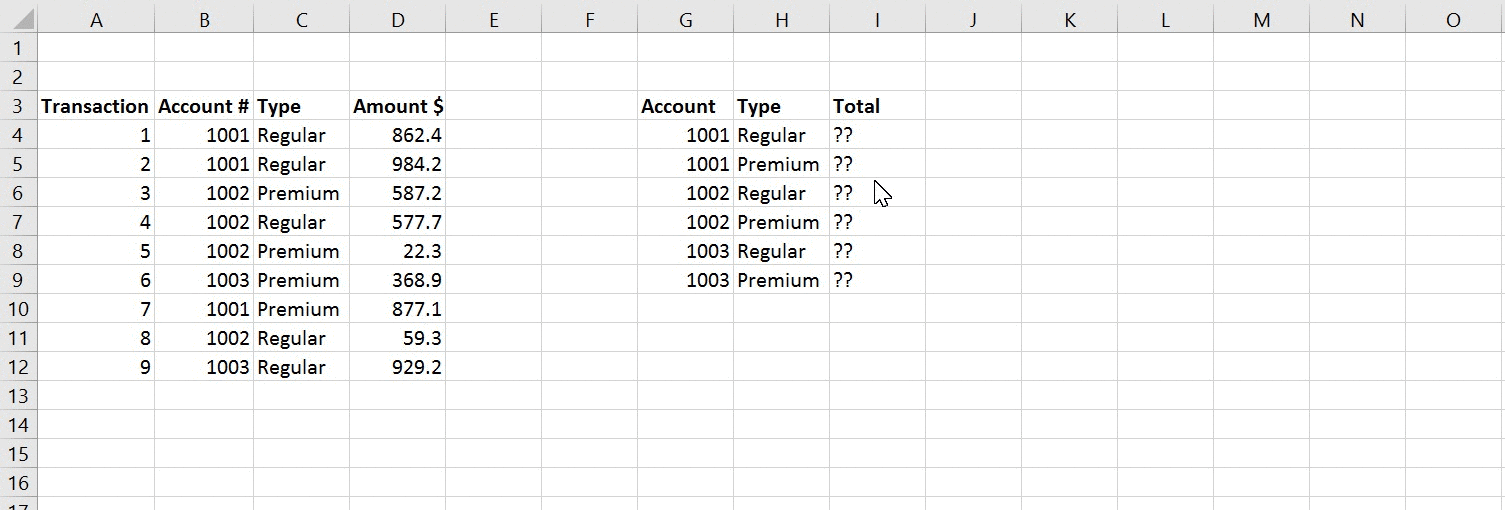Click the "Type" header in column H
This screenshot has width=1505, height=510.
click(781, 106)
